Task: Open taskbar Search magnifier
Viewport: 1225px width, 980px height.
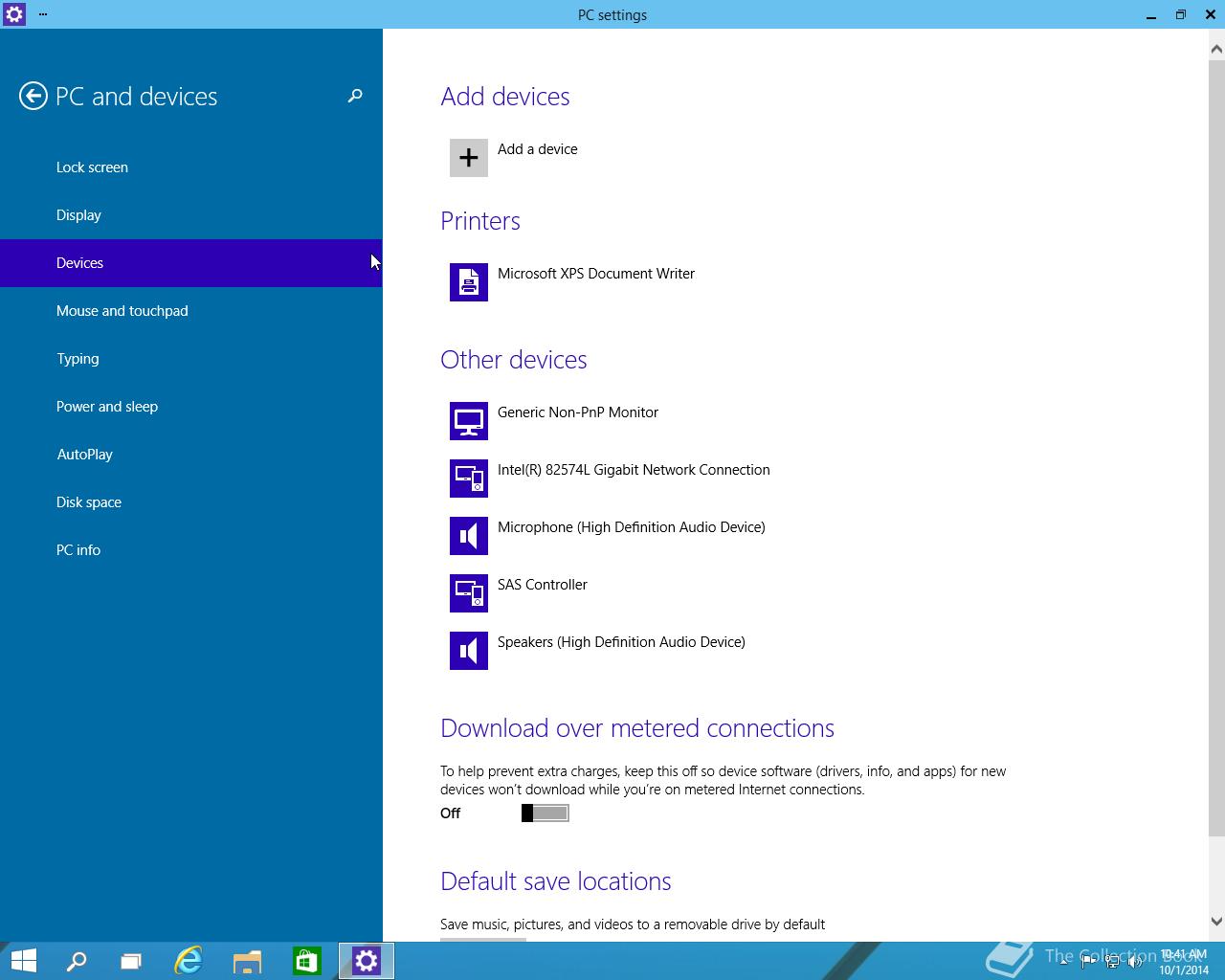Action: pos(76,961)
